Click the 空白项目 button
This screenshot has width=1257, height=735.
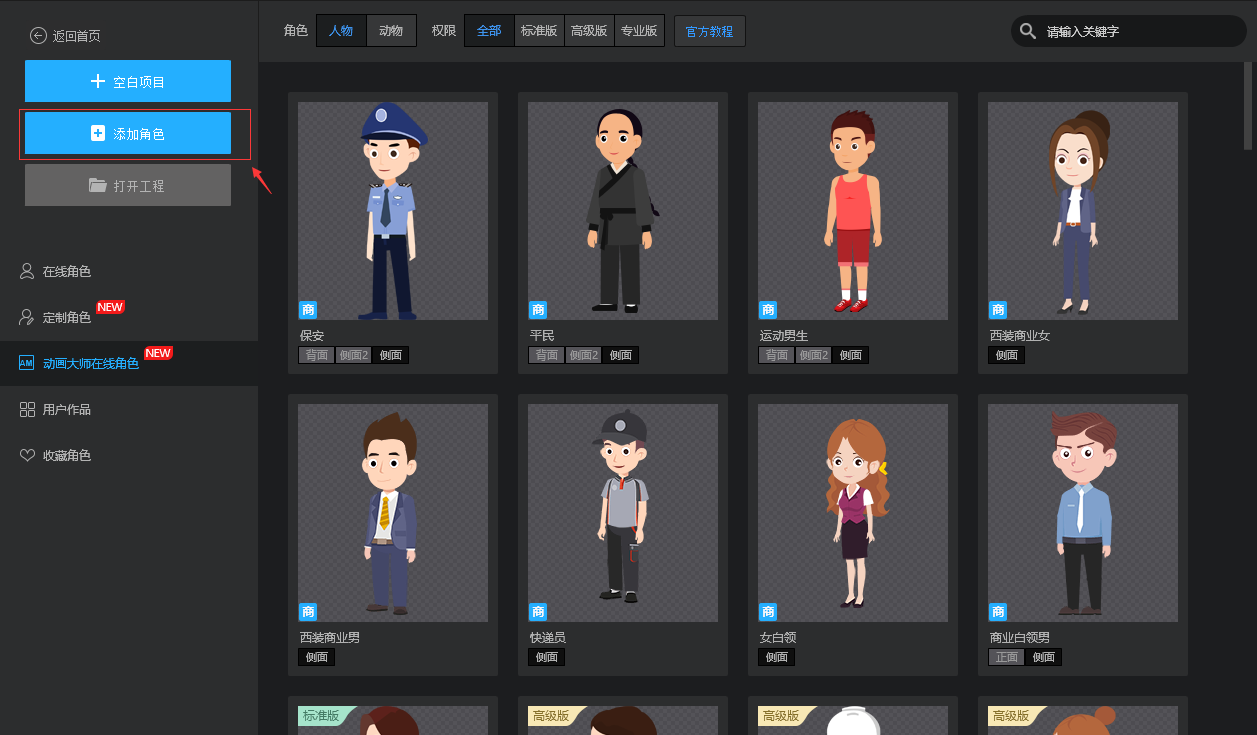(x=128, y=81)
